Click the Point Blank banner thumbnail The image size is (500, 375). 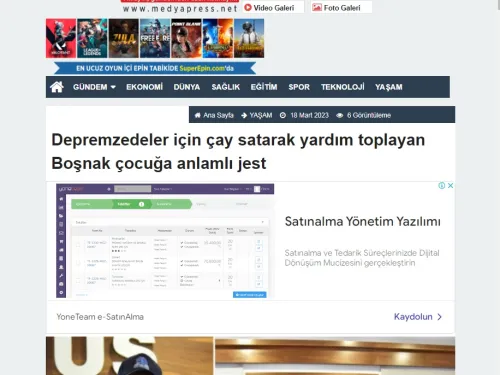pos(186,38)
